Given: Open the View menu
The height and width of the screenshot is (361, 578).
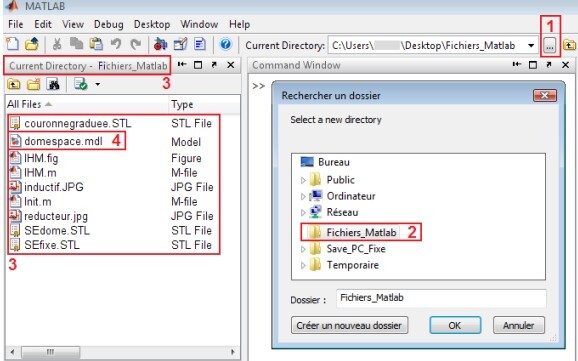Looking at the screenshot, I should (73, 24).
